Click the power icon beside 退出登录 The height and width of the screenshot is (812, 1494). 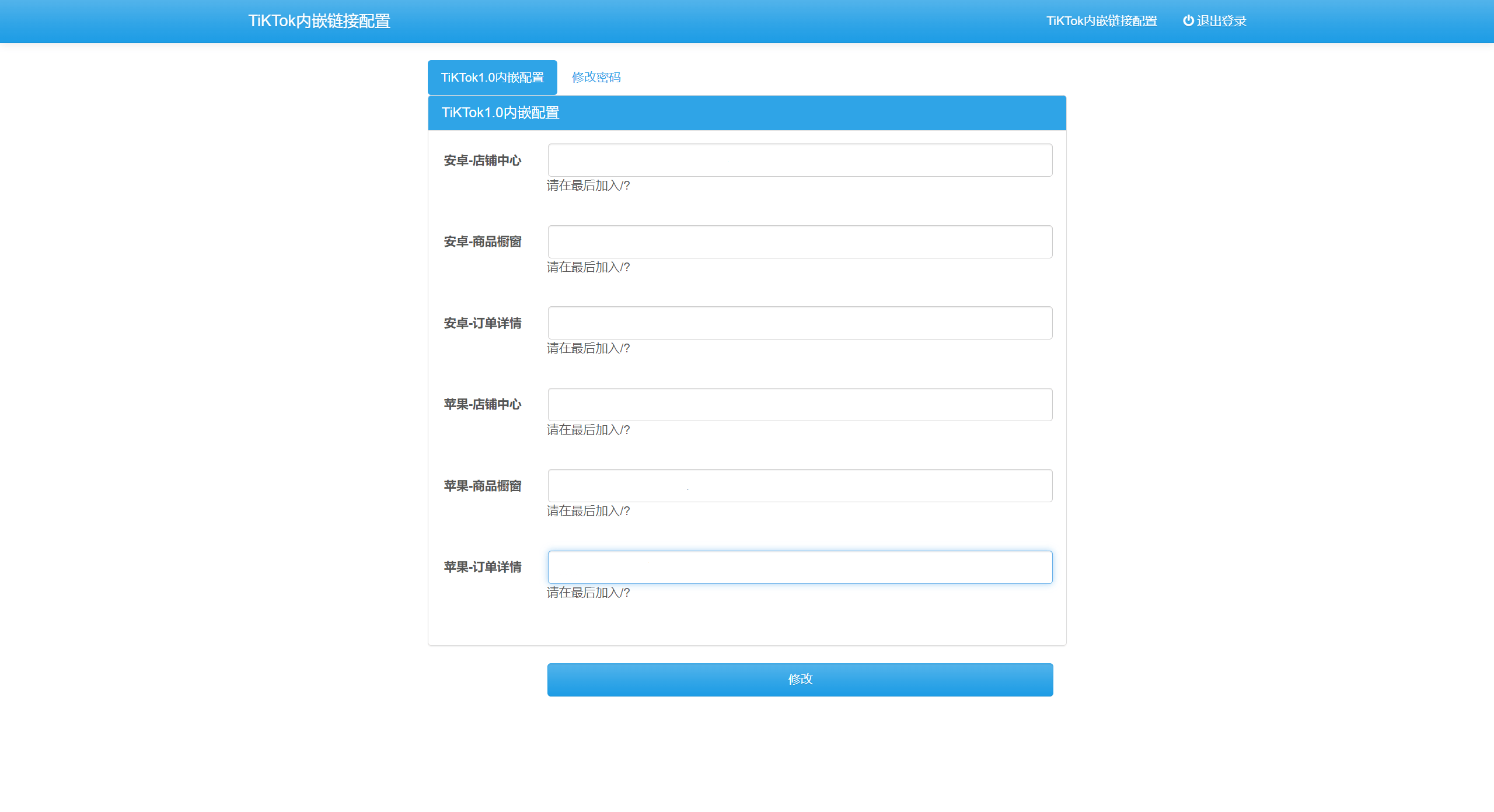pyautogui.click(x=1188, y=21)
